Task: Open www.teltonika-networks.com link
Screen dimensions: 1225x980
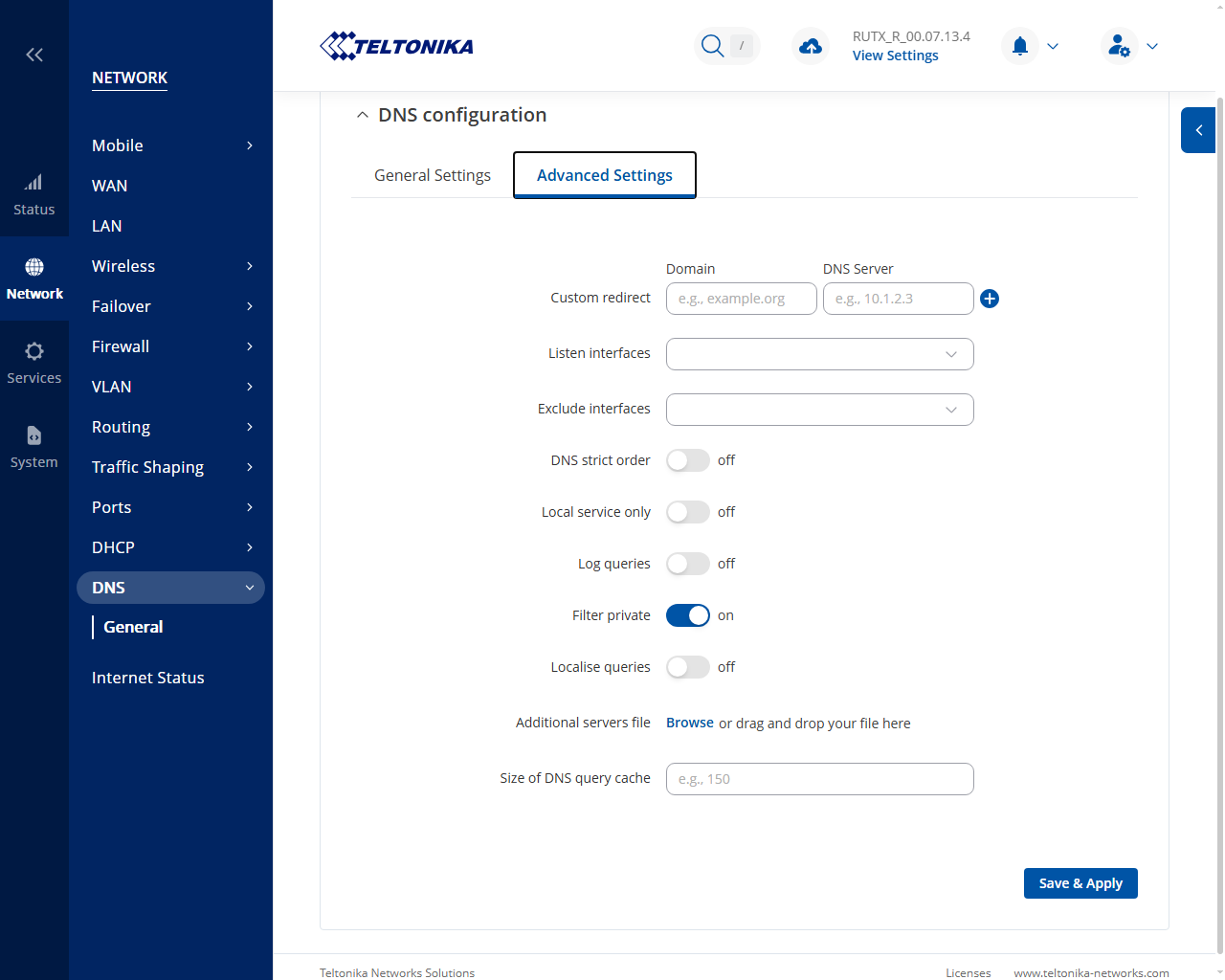Action: 1091,972
